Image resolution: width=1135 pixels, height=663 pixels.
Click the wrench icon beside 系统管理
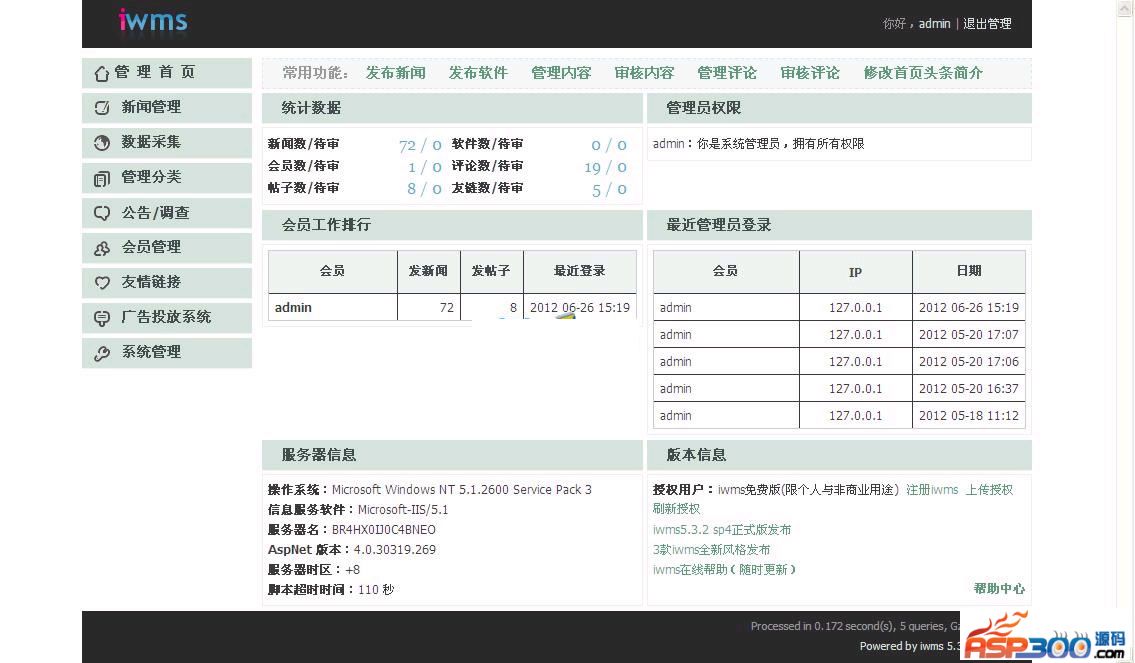pos(102,353)
